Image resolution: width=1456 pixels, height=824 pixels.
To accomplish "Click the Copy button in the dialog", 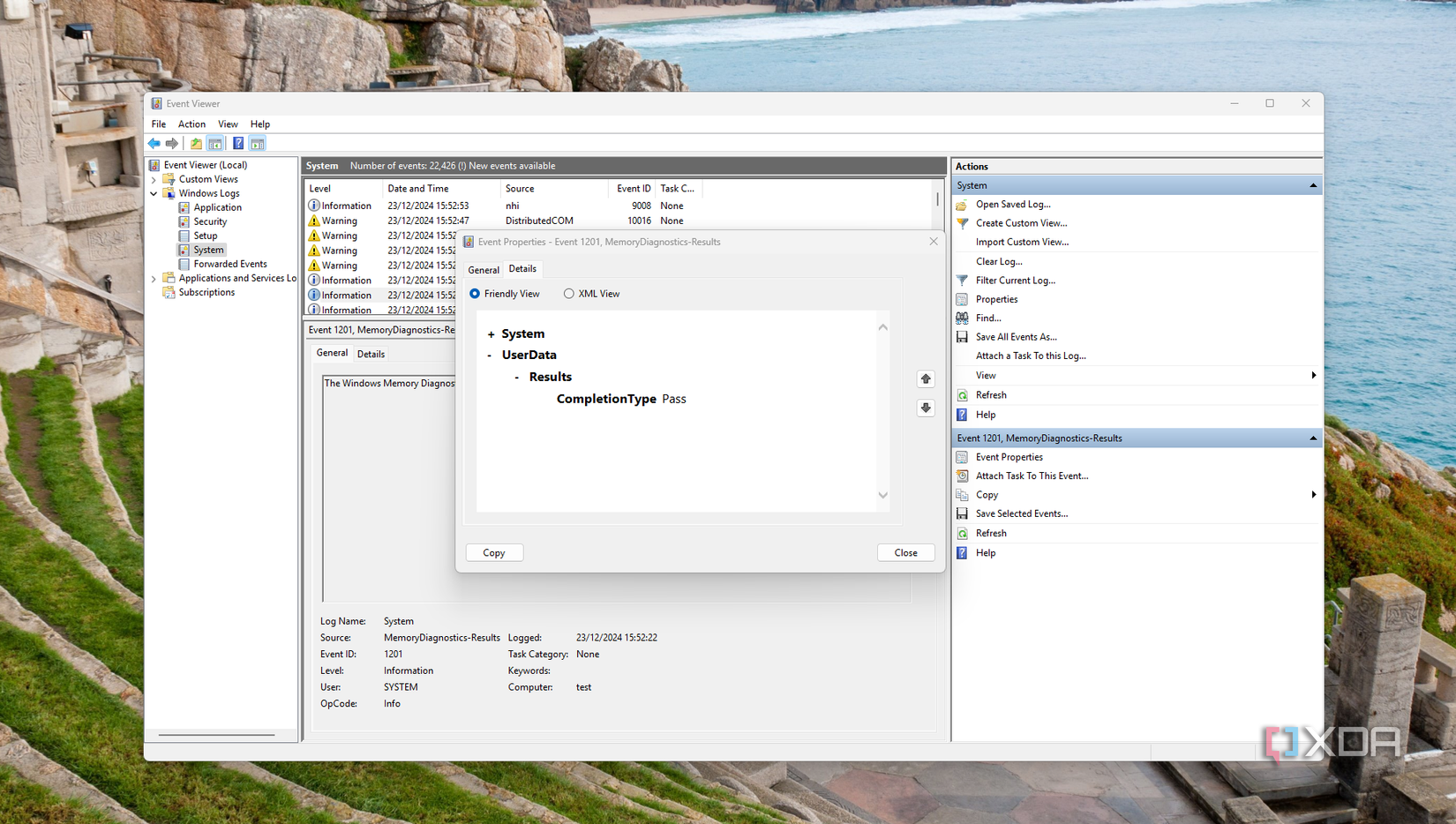I will (494, 552).
